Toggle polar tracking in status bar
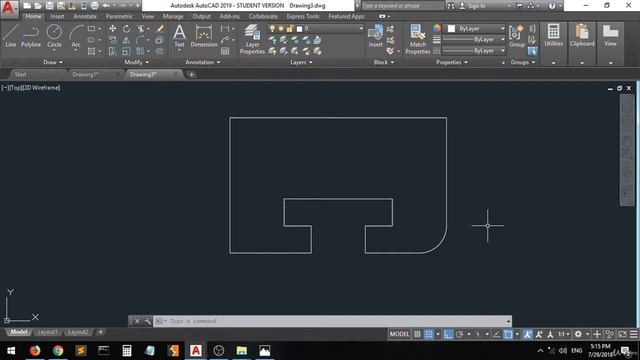640x360 pixels. (x=460, y=334)
